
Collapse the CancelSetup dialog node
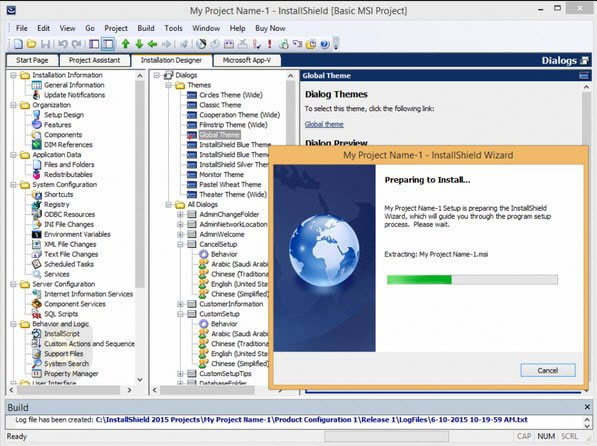(180, 244)
